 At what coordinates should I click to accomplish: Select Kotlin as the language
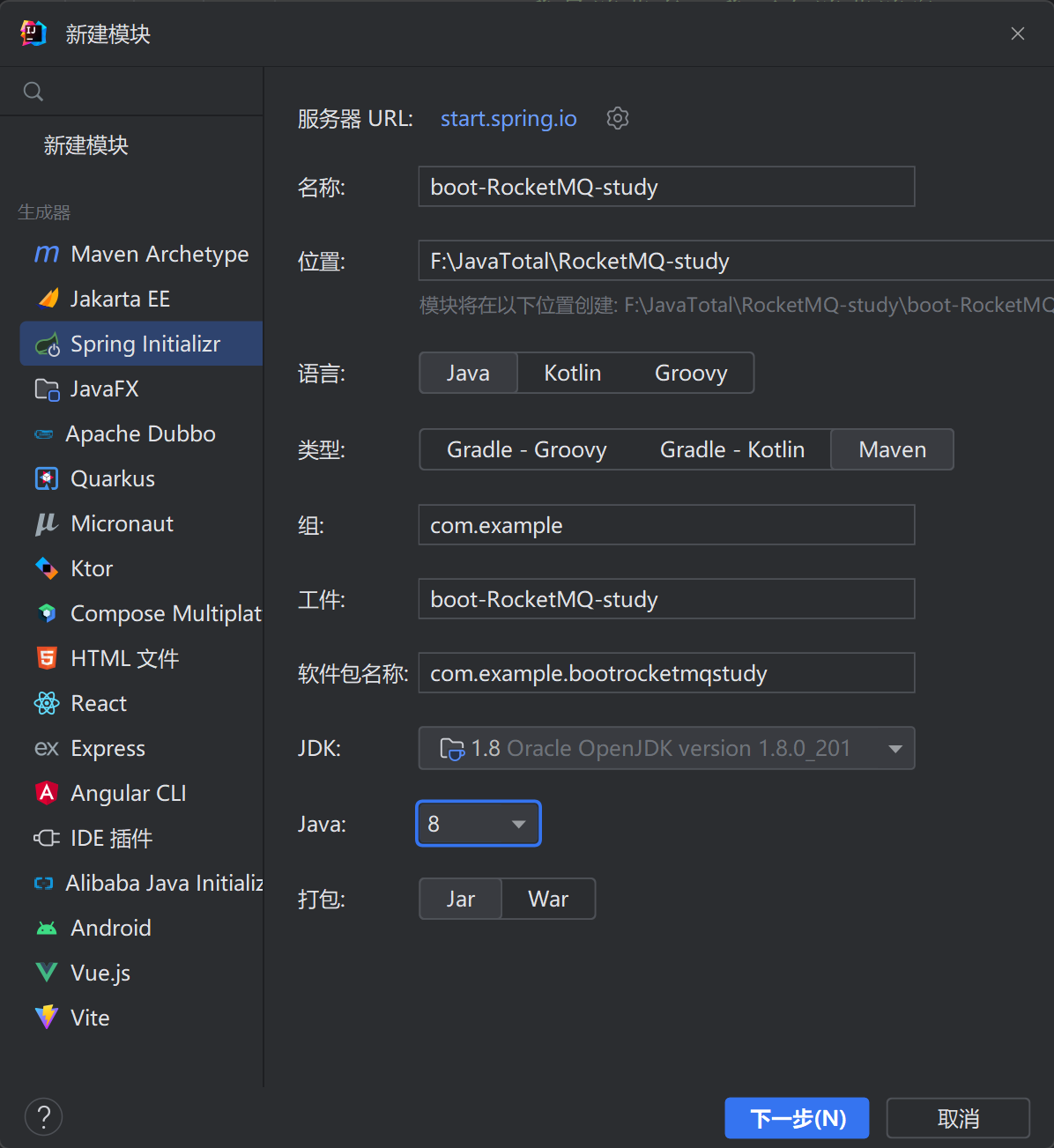[573, 373]
